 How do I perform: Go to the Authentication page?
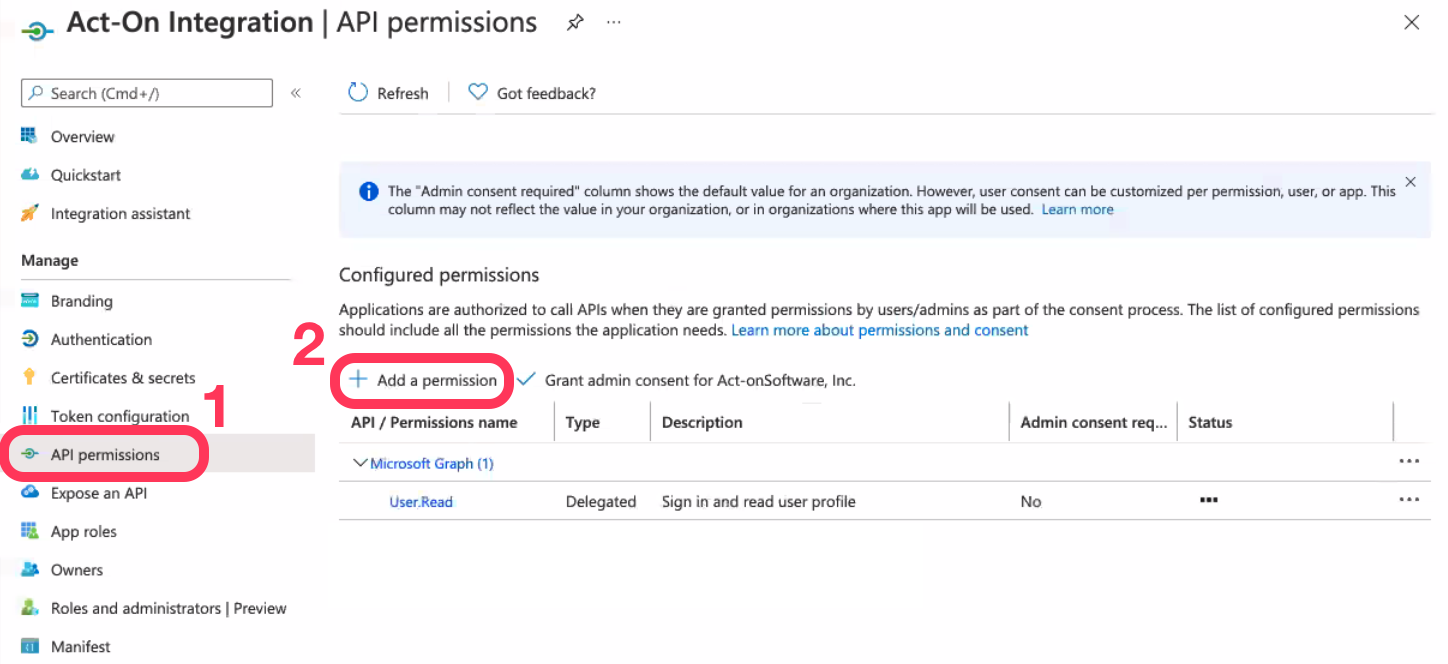[x=101, y=339]
